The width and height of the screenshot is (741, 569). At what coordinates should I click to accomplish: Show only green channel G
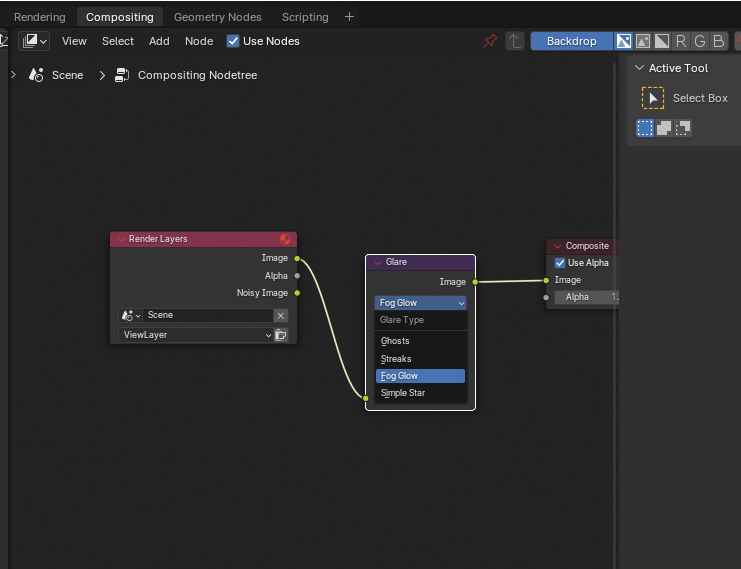pos(700,41)
